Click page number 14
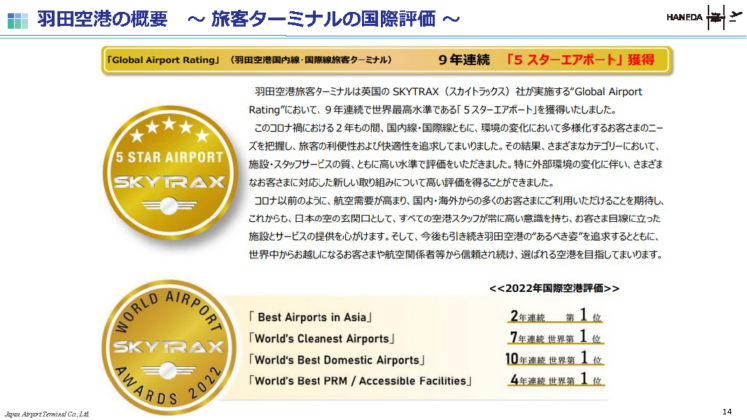The width and height of the screenshot is (747, 420). click(727, 411)
